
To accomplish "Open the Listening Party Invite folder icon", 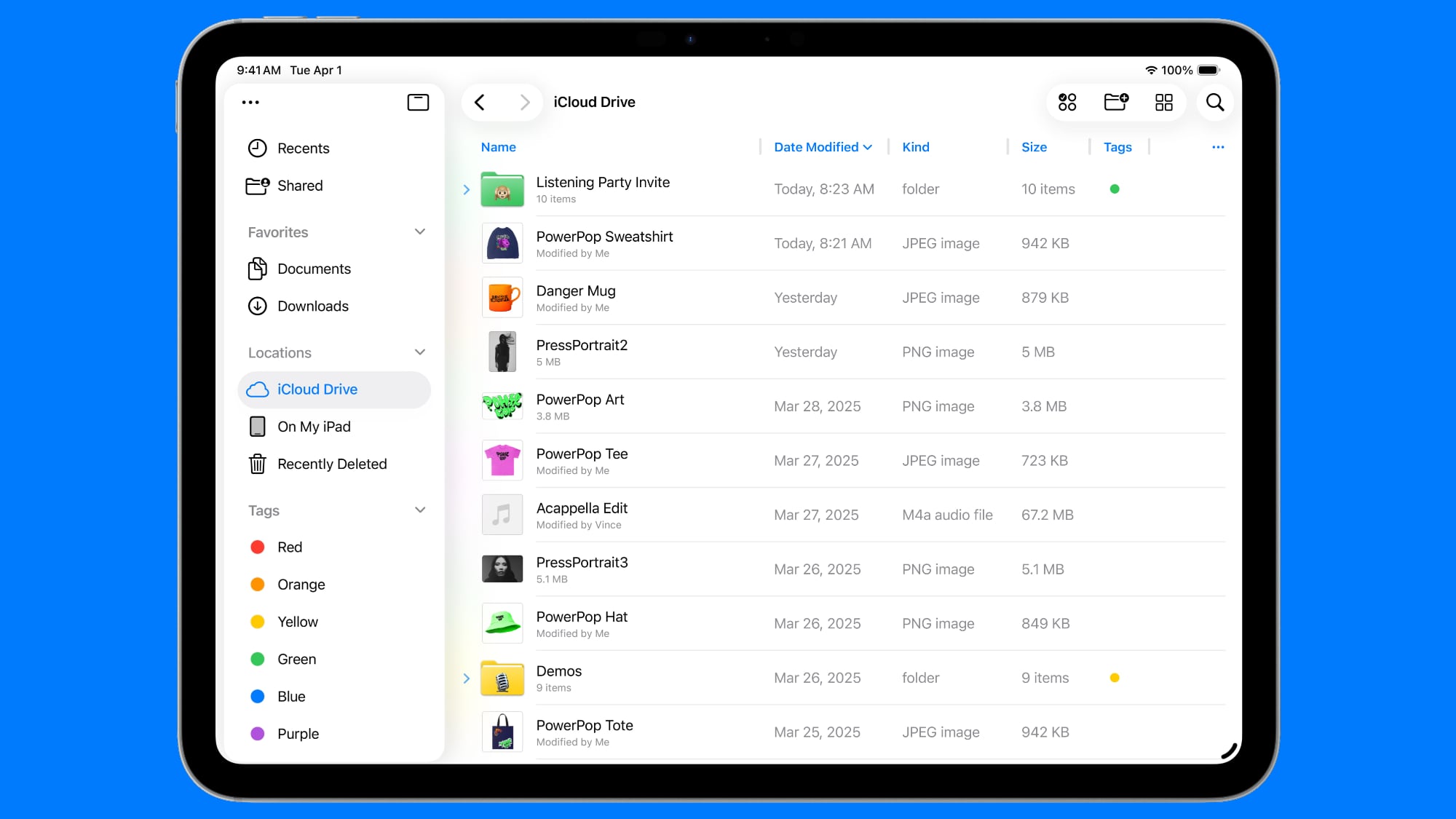I will coord(502,189).
